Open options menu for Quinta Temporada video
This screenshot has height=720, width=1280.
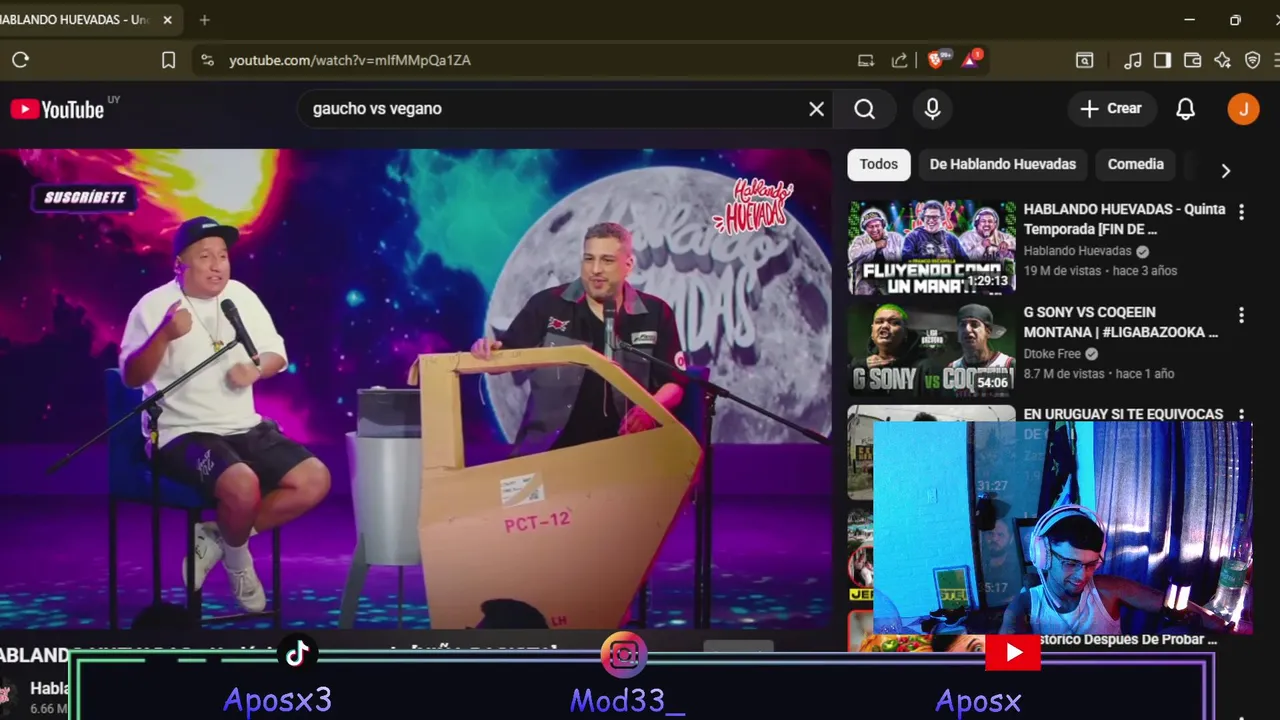1241,212
